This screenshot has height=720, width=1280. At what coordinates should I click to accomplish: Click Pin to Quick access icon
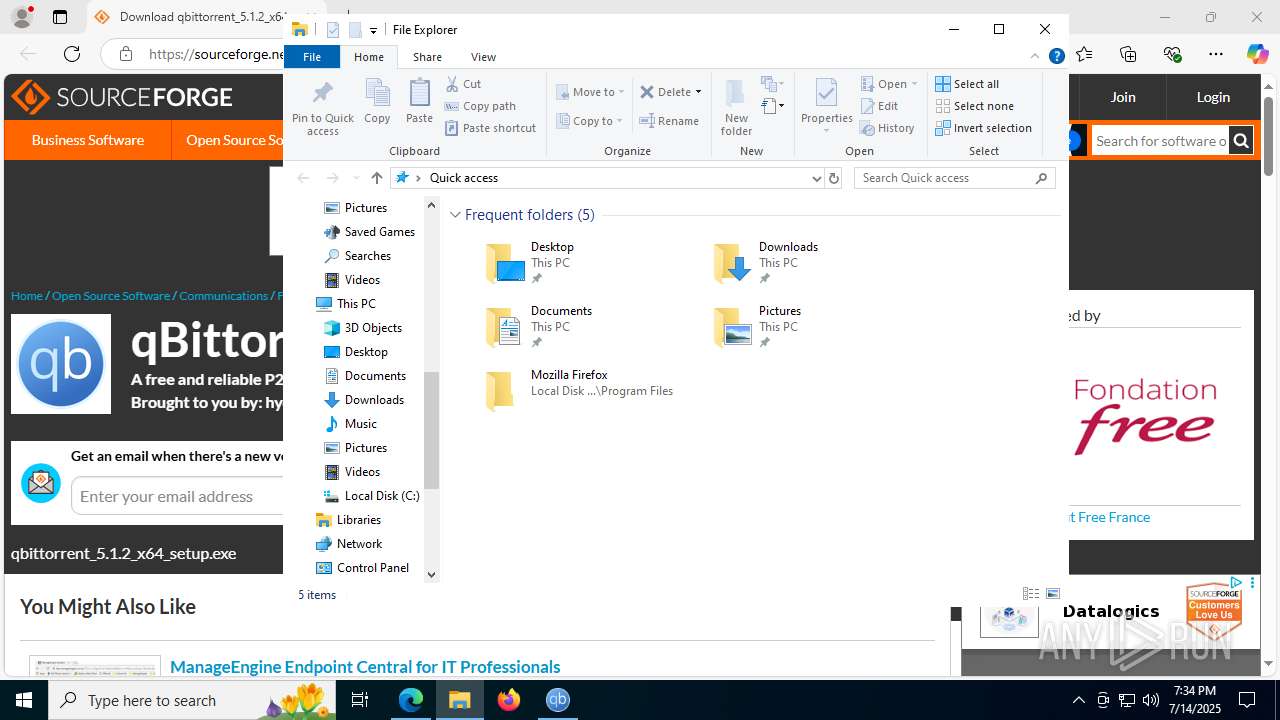pos(322,108)
